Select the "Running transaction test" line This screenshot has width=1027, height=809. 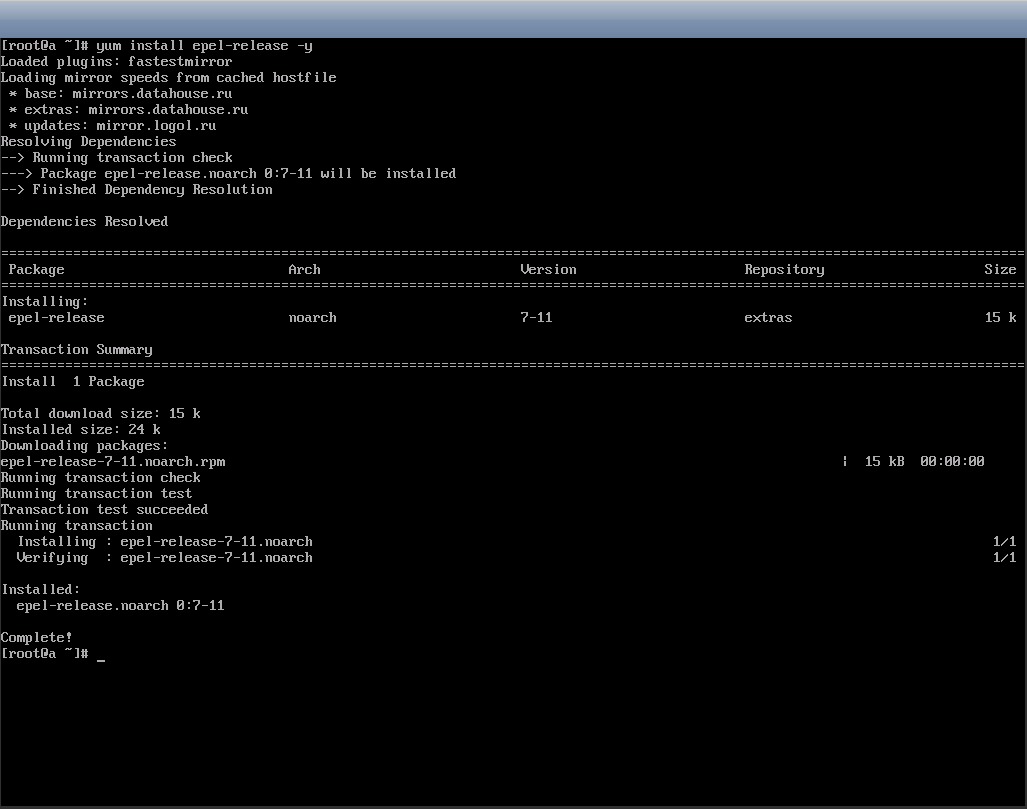(x=96, y=494)
